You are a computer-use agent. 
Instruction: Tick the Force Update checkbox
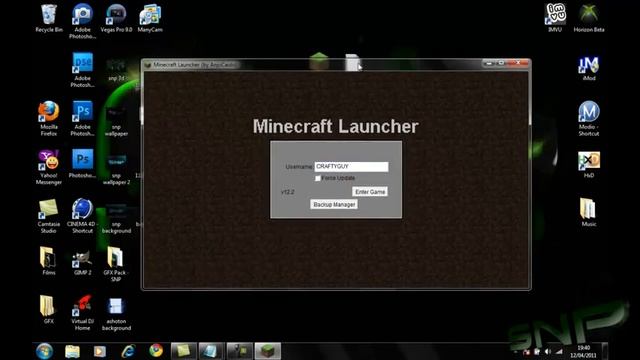click(x=318, y=178)
